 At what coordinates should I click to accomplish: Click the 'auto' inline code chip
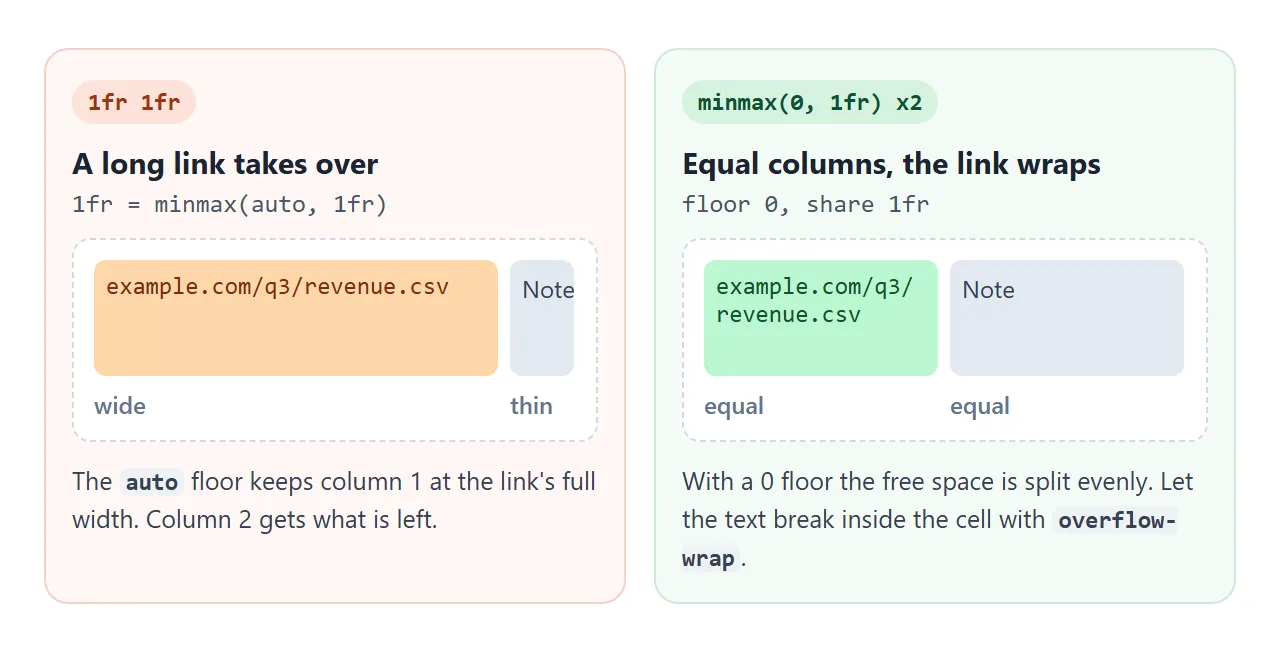coord(152,483)
